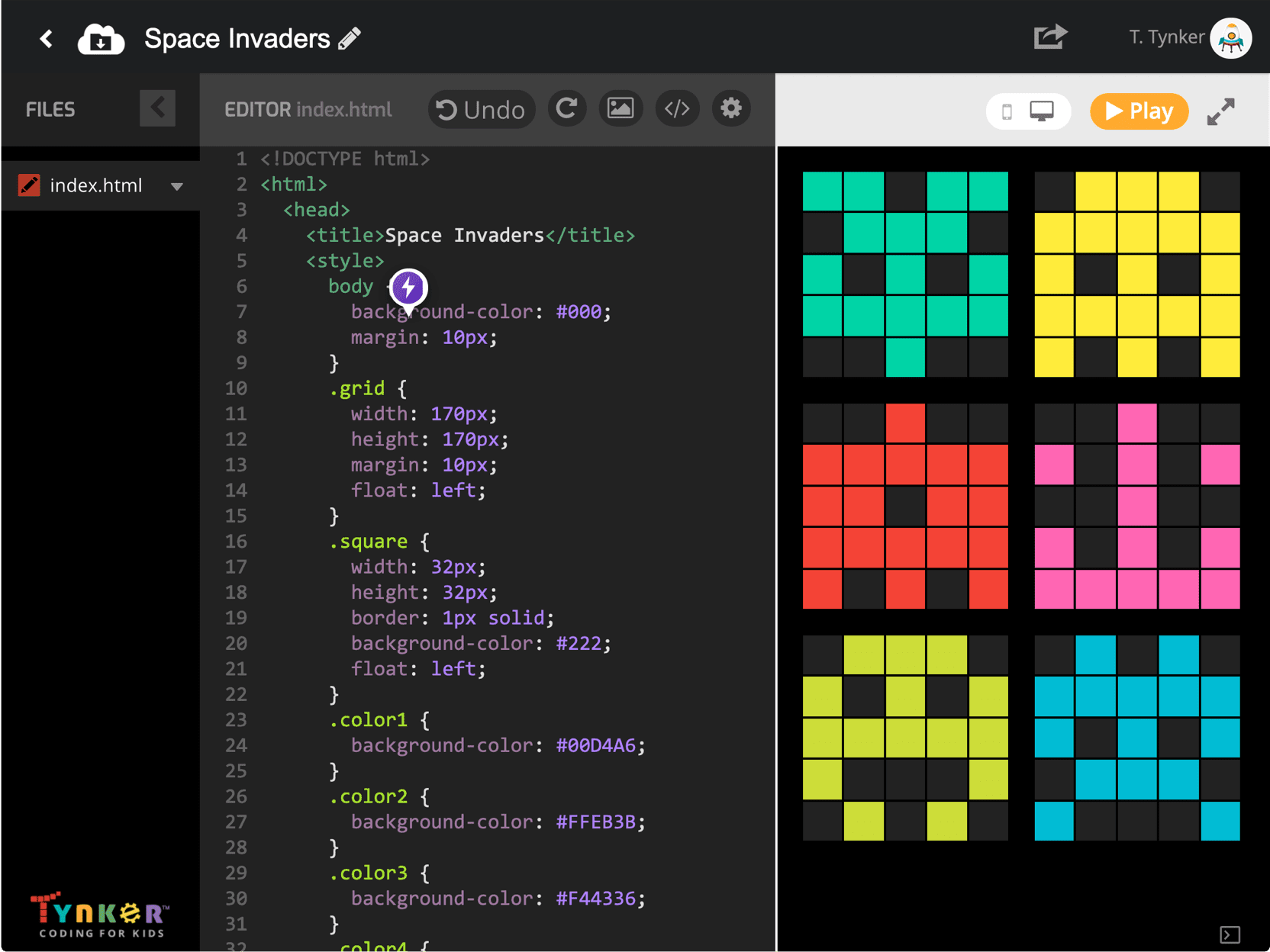This screenshot has width=1270, height=952.
Task: Open the T. Tynker user avatar
Action: click(1230, 37)
